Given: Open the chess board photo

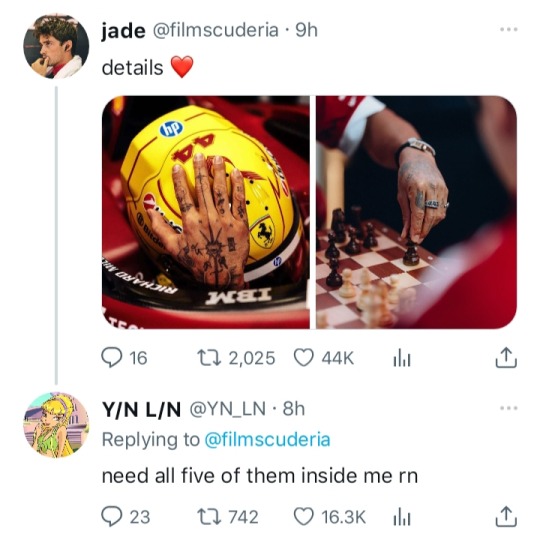Looking at the screenshot, I should pos(416,212).
